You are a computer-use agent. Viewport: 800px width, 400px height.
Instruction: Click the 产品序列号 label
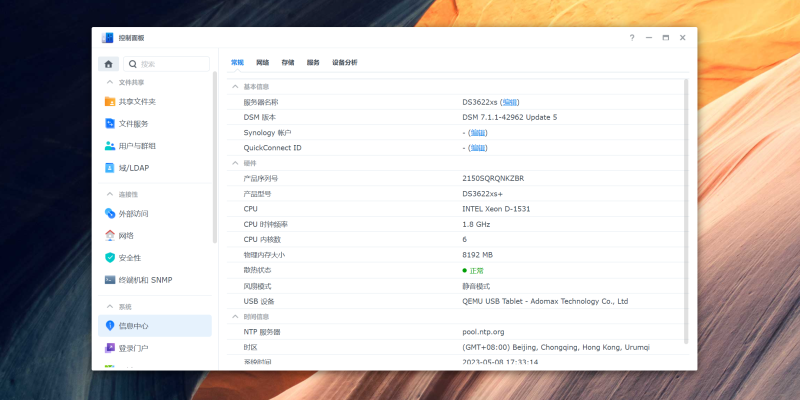coord(261,179)
